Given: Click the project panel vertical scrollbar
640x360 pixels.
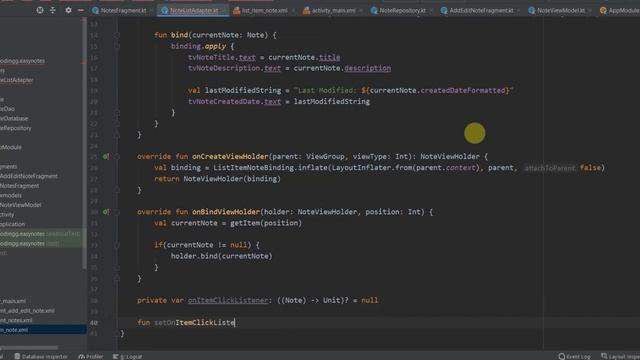Looking at the screenshot, I should [x=84, y=143].
